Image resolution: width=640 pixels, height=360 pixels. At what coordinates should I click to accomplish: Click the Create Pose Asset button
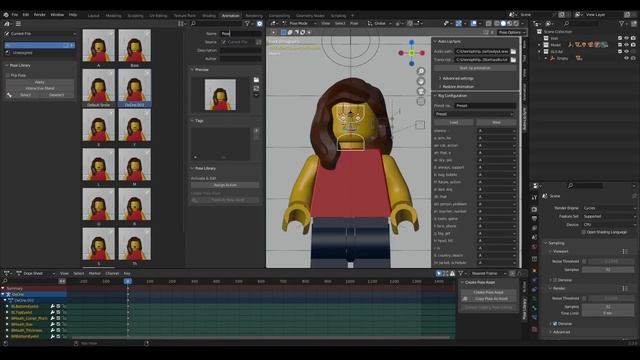click(488, 292)
